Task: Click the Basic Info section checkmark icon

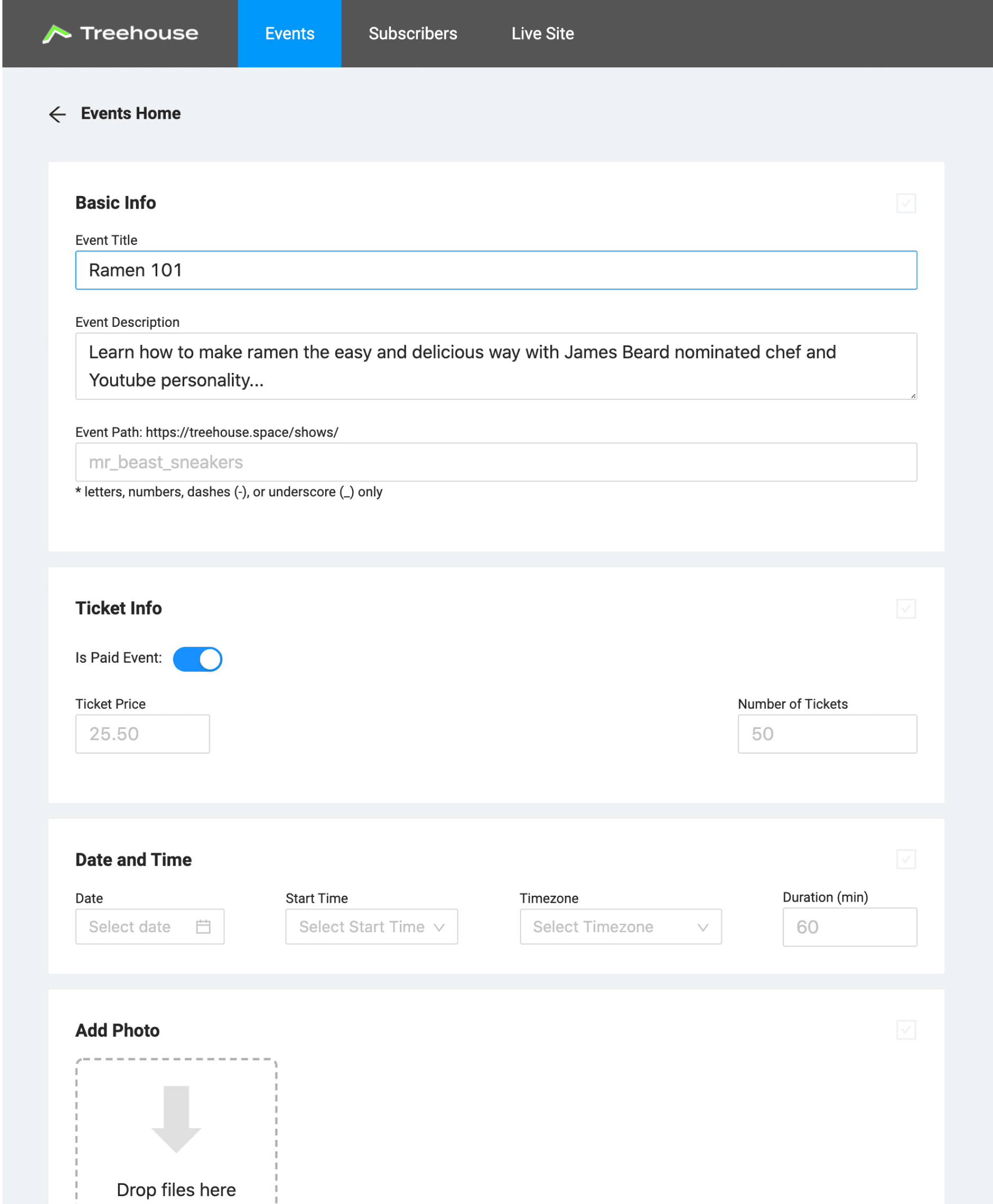Action: [906, 203]
